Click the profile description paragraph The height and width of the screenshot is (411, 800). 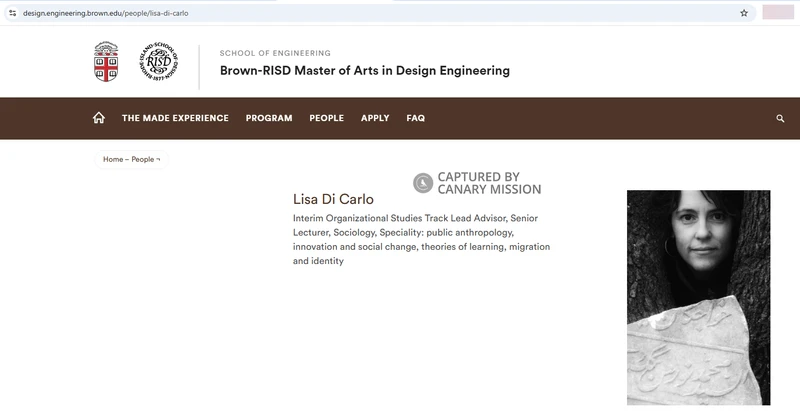coord(421,240)
